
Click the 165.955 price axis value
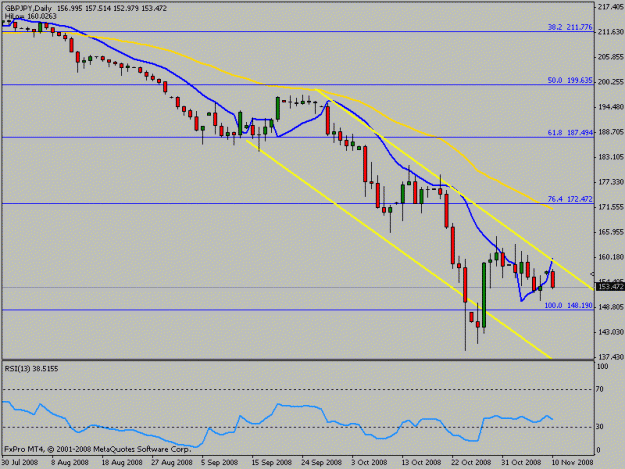point(610,232)
